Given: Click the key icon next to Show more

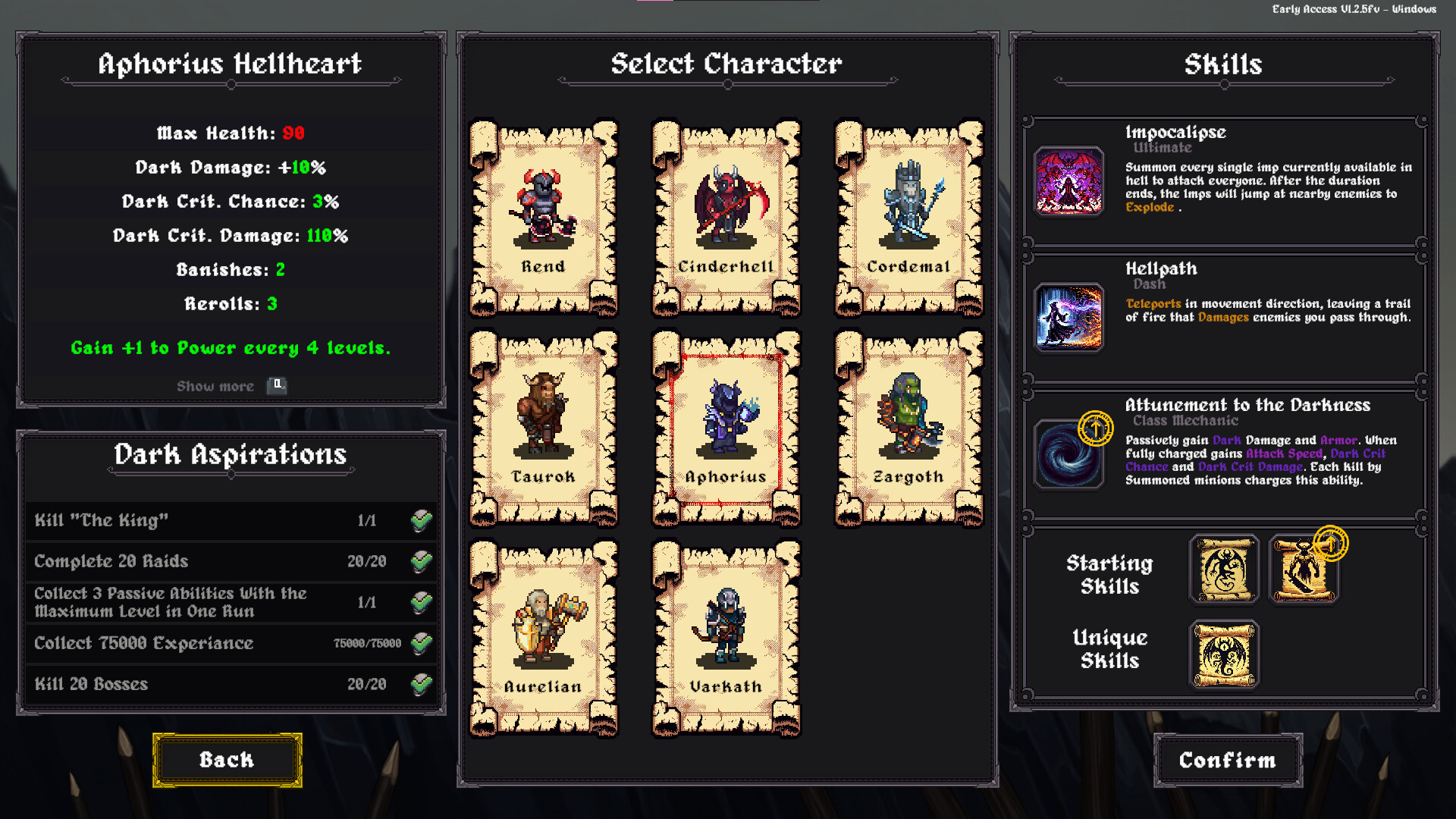Looking at the screenshot, I should click(x=277, y=385).
